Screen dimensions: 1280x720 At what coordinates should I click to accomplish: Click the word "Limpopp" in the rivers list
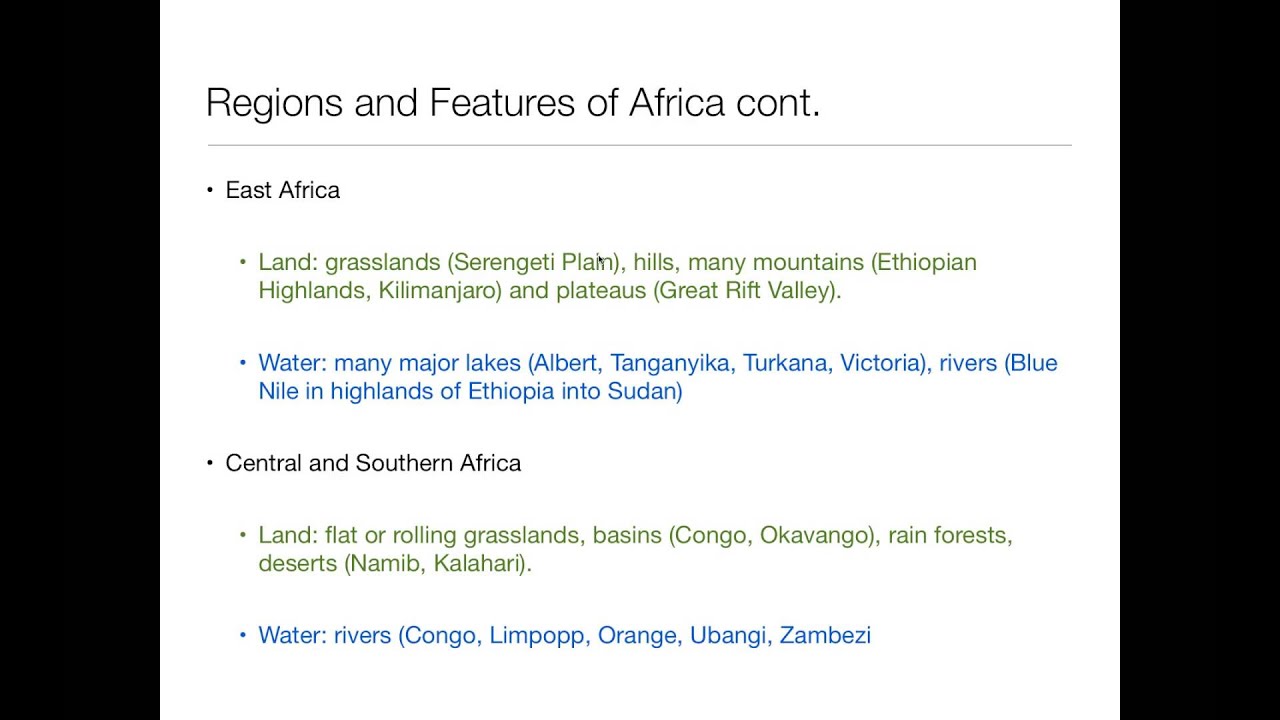tap(530, 636)
